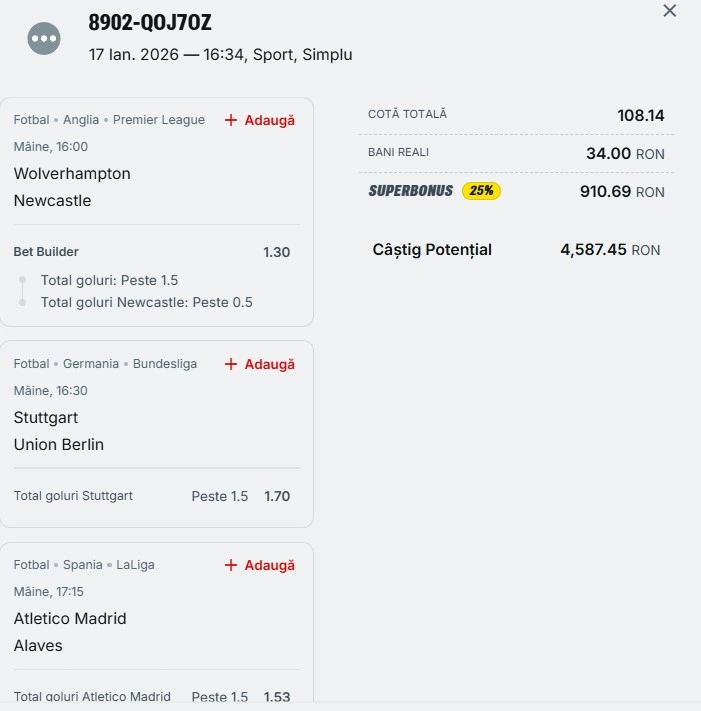Click the Atletico Madrid odds 1.53
This screenshot has width=701, height=711.
coord(277,696)
